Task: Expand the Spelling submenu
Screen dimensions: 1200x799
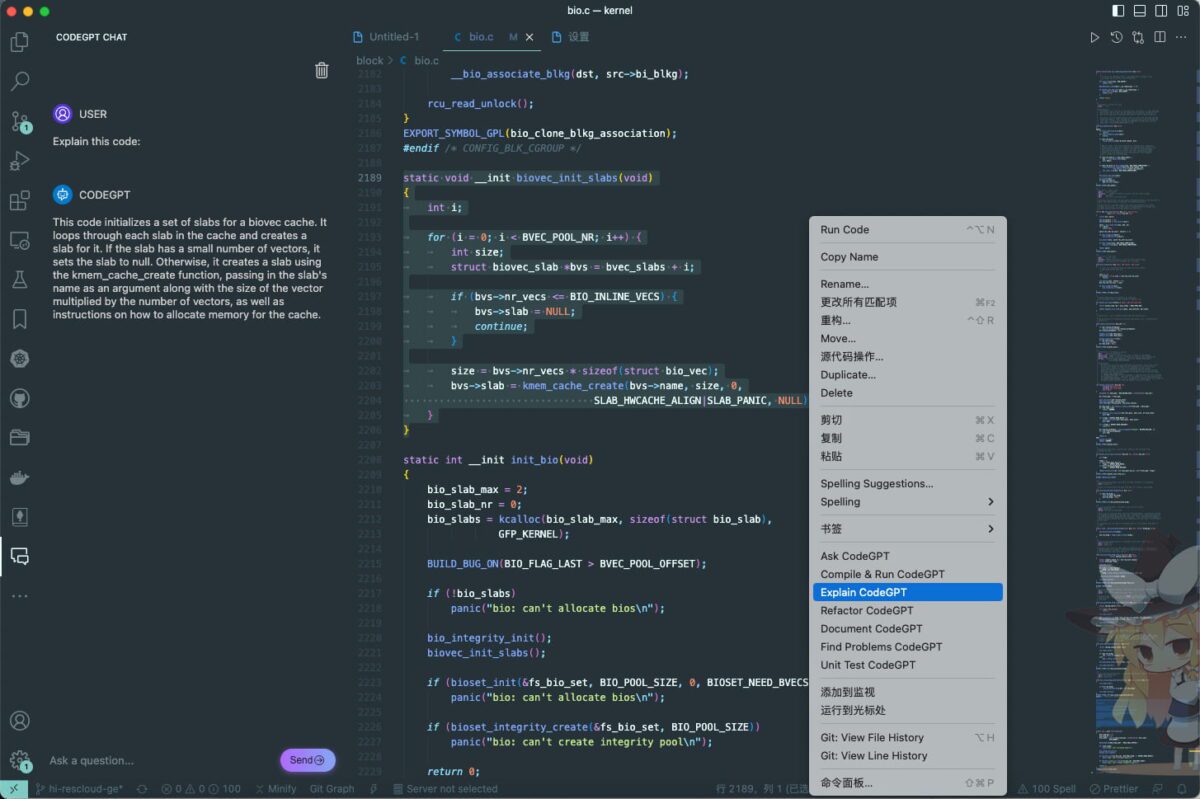Action: click(906, 502)
